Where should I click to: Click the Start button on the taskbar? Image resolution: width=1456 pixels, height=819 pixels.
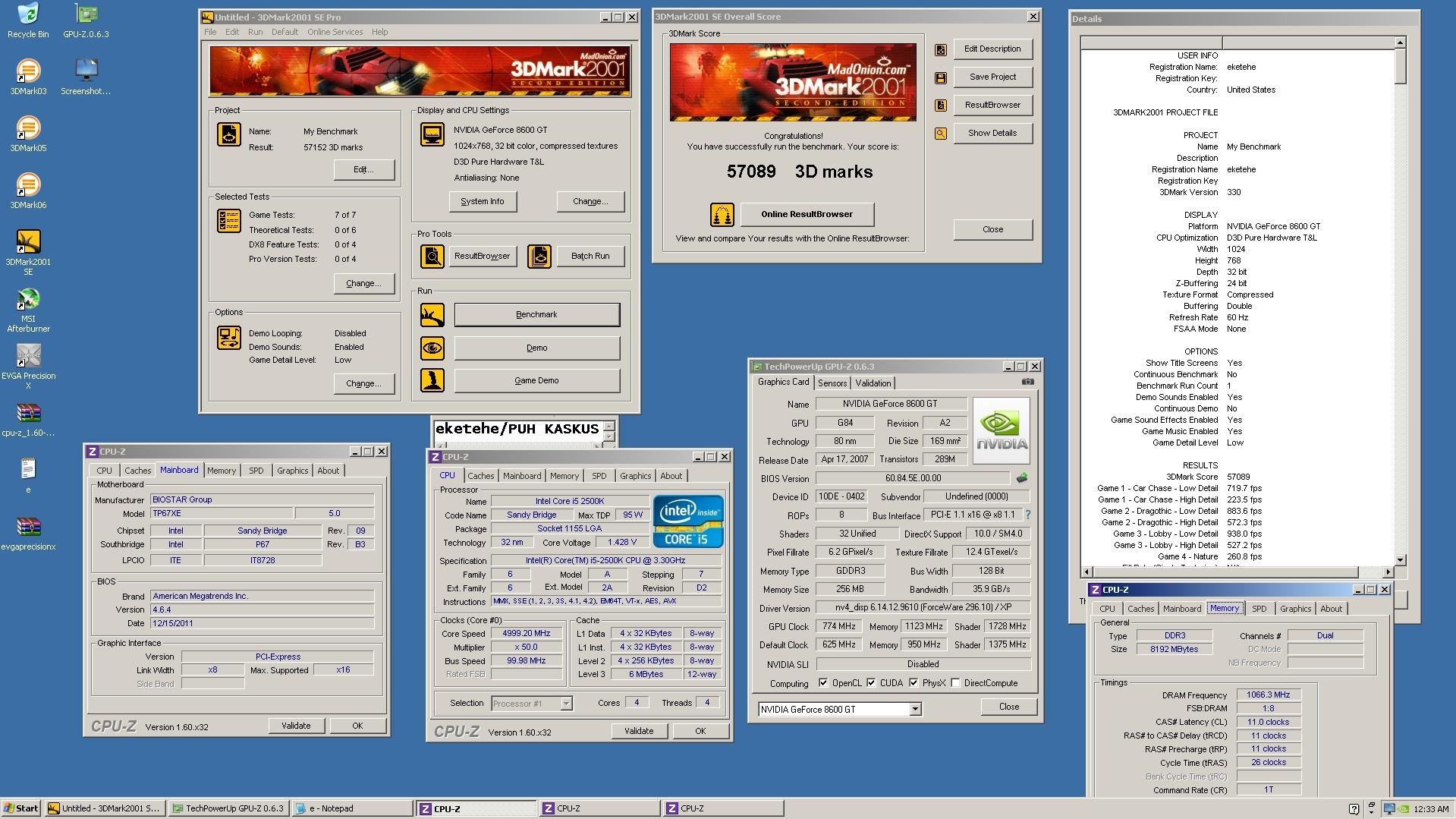[21, 808]
